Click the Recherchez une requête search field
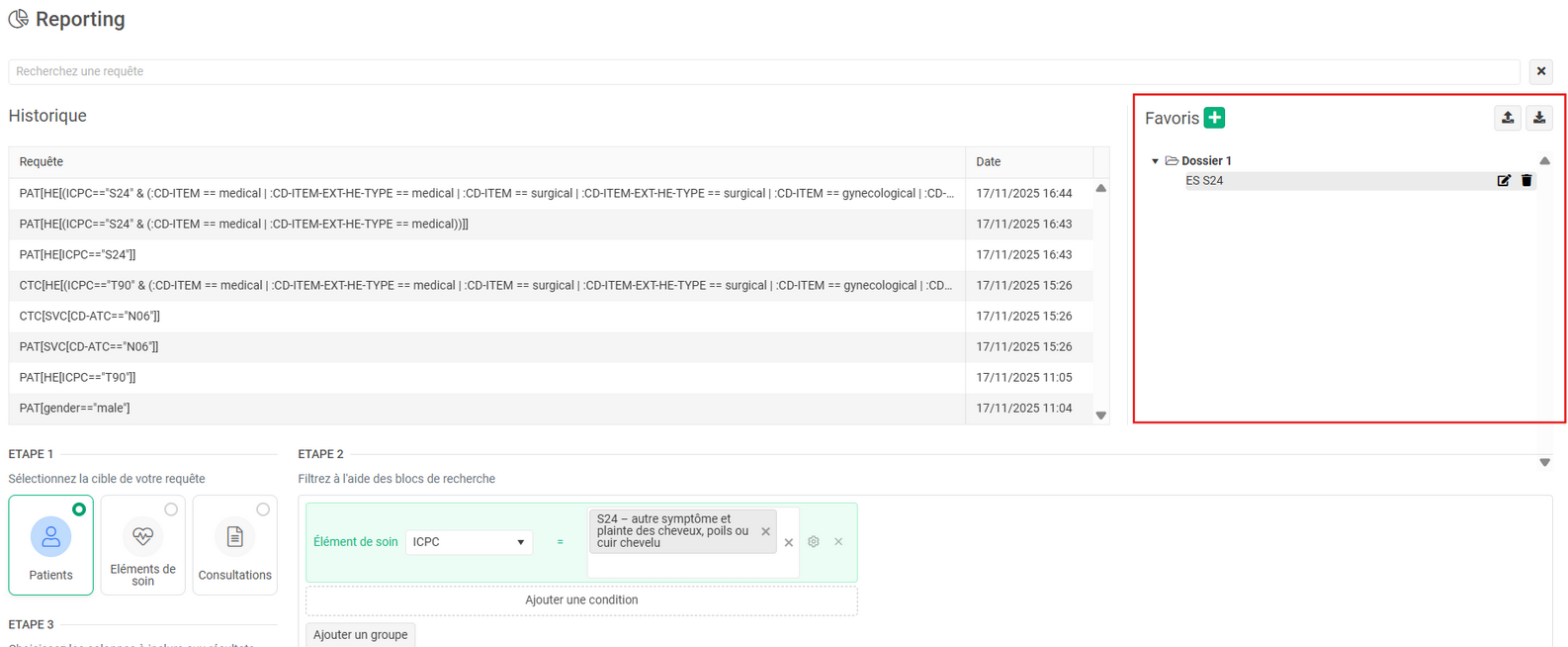 (x=763, y=71)
